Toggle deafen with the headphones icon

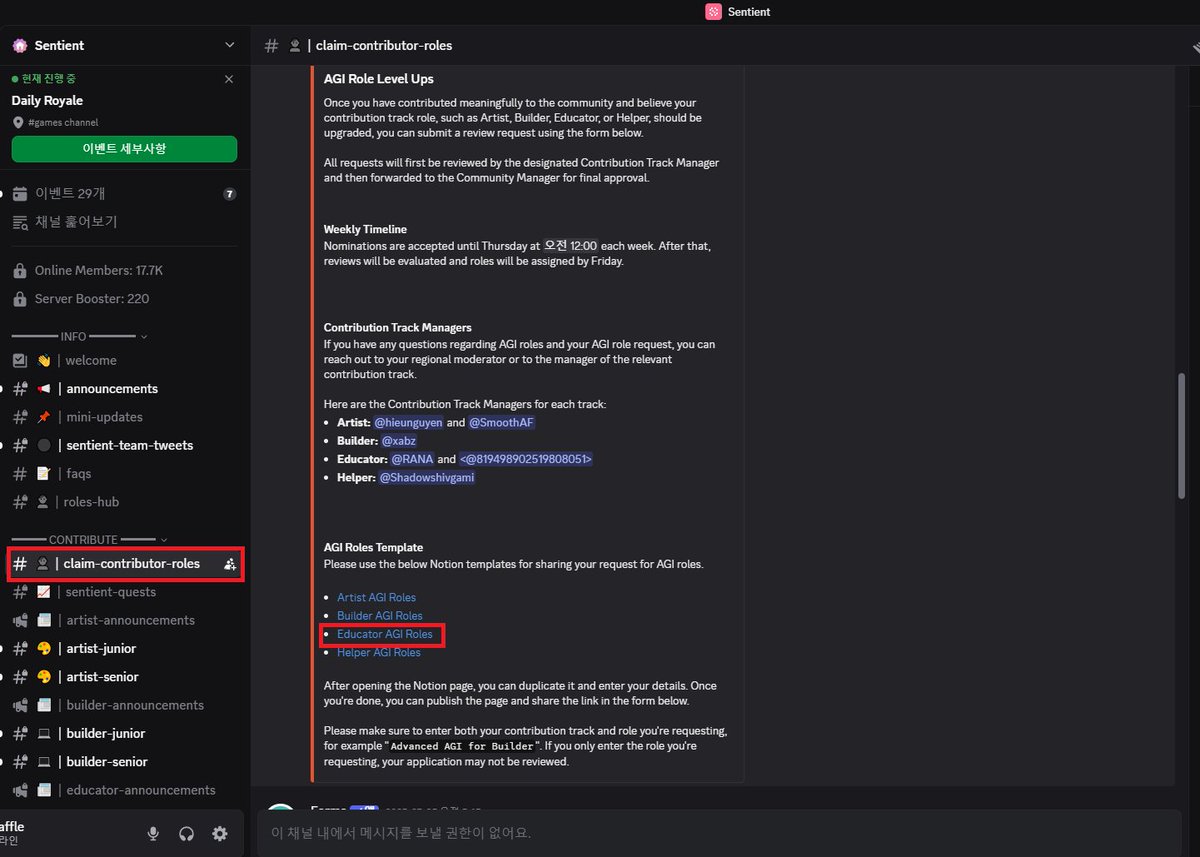click(186, 833)
